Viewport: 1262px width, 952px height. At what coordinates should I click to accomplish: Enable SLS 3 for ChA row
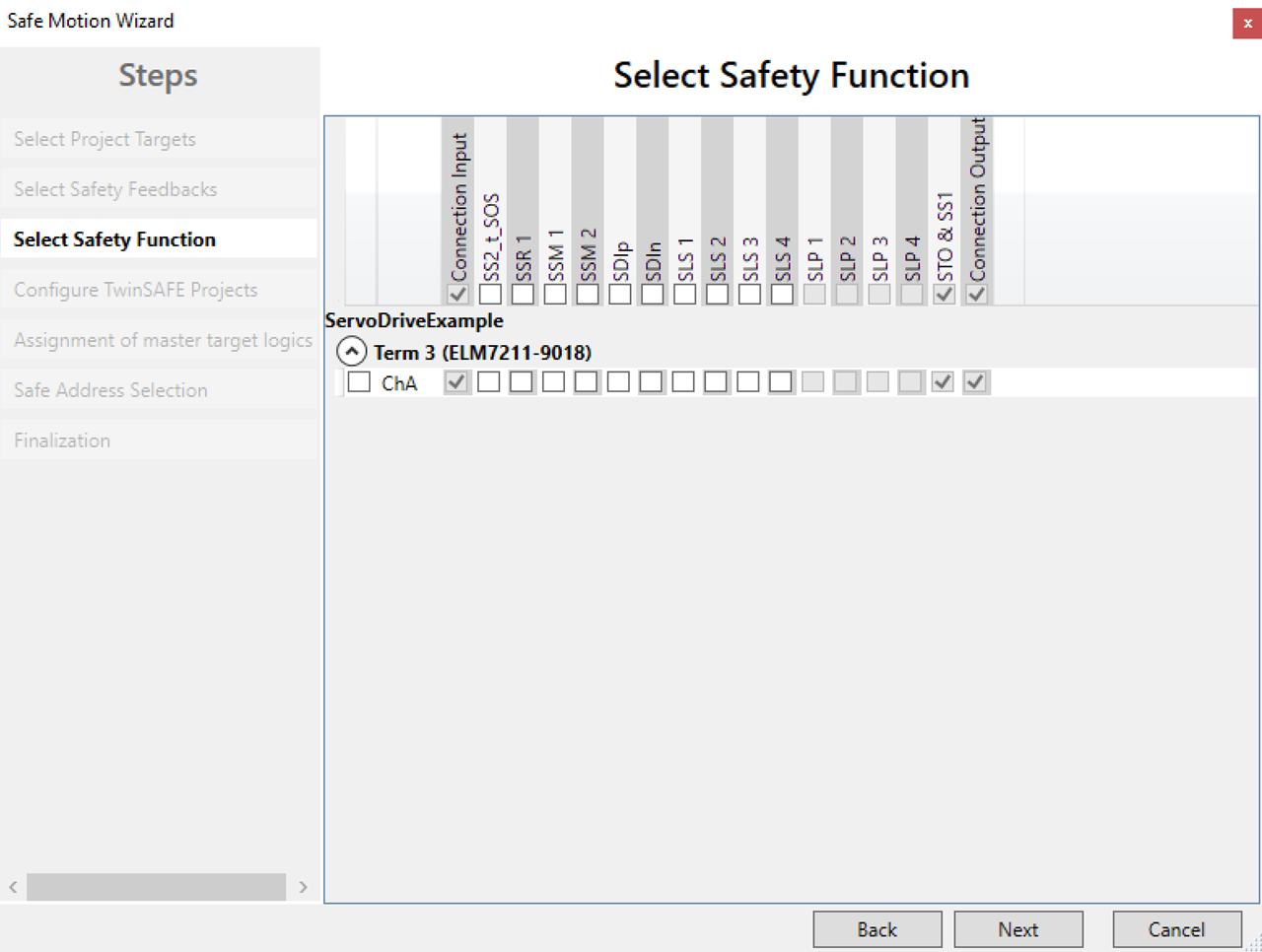pos(748,381)
